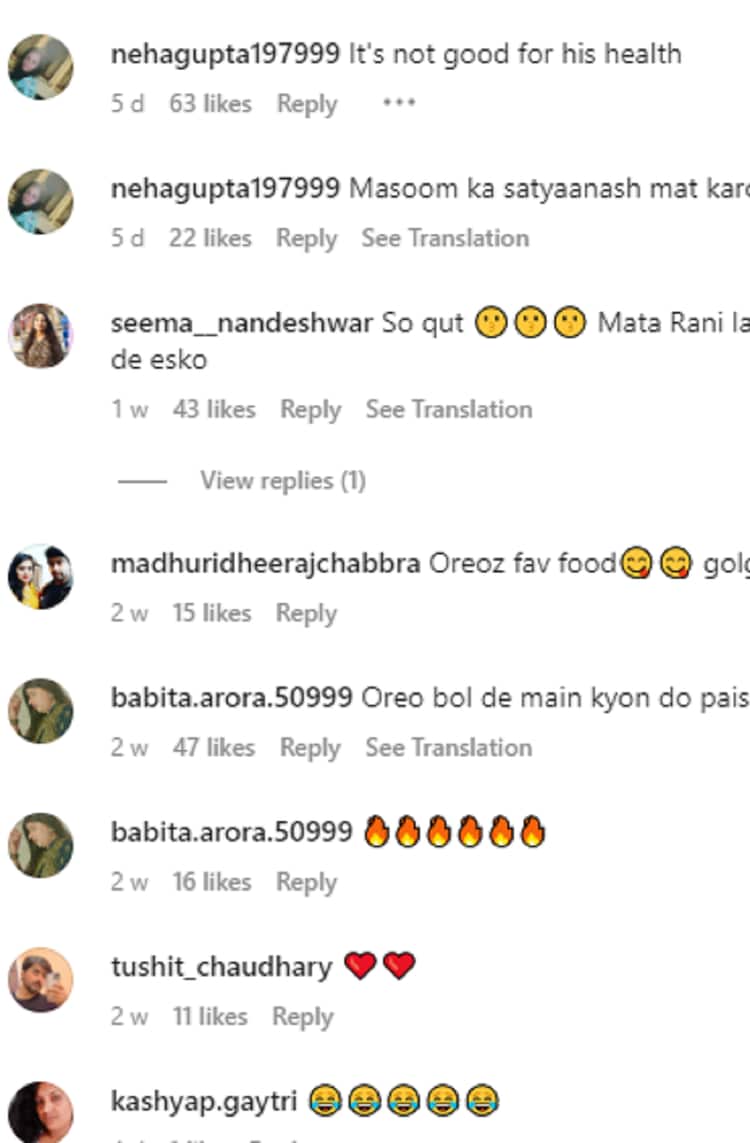This screenshot has width=750, height=1143.
Task: Show the 43 likes on seema's comment
Action: coord(214,409)
